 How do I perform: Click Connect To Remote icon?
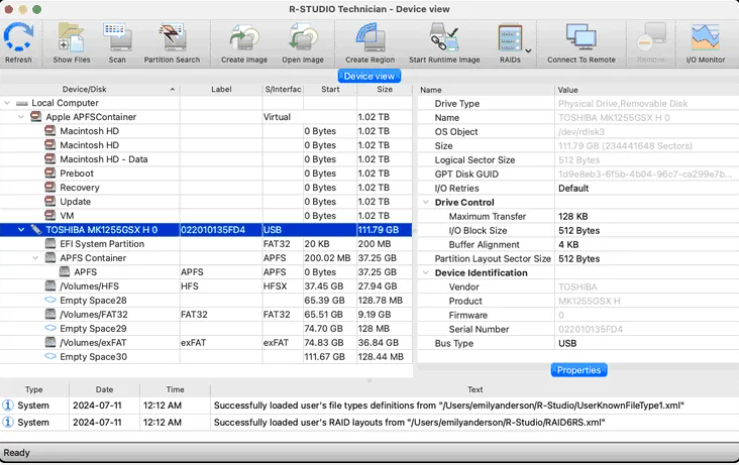[581, 38]
